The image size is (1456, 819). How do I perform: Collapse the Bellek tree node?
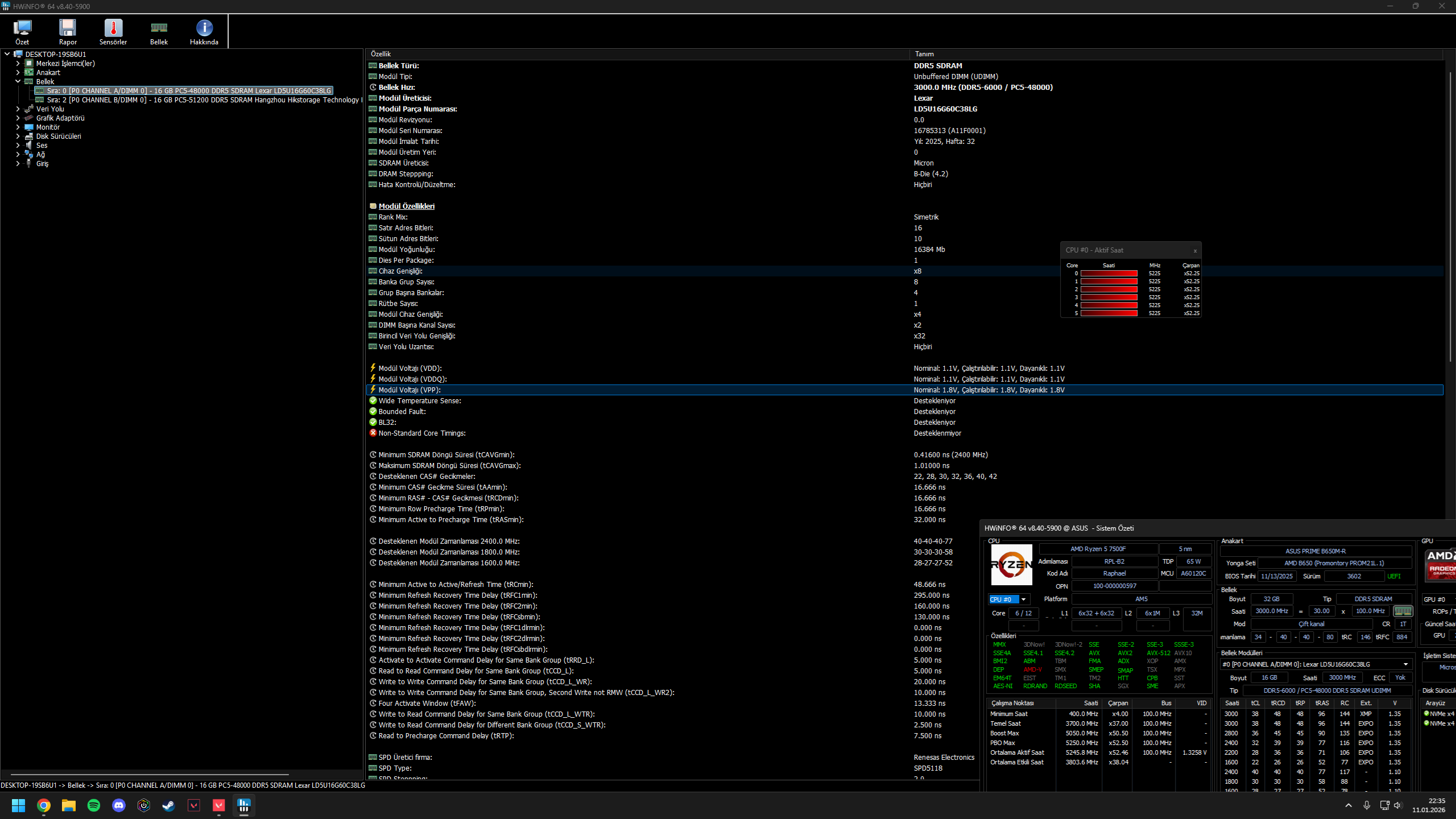tap(18, 81)
